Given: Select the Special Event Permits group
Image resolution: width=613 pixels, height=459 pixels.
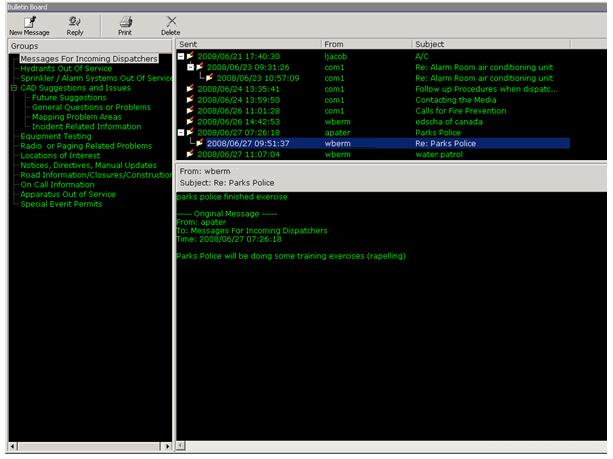Looking at the screenshot, I should [x=63, y=203].
